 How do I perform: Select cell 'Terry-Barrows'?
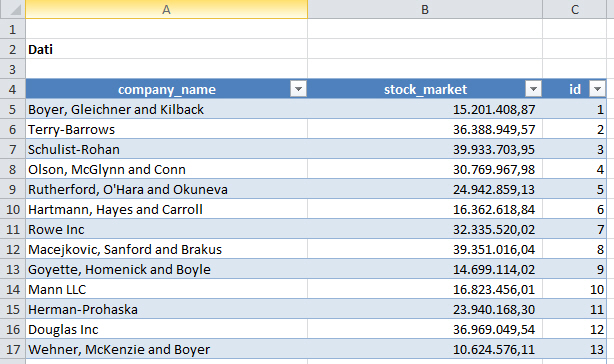coord(166,129)
